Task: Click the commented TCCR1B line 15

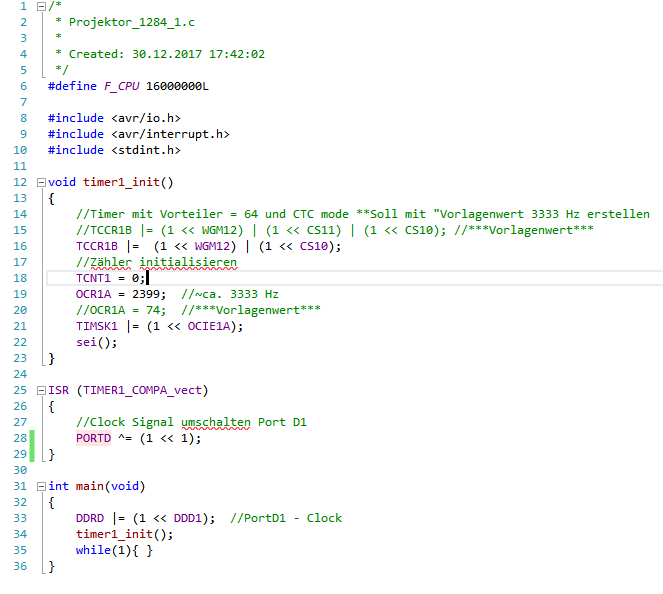Action: [334, 230]
